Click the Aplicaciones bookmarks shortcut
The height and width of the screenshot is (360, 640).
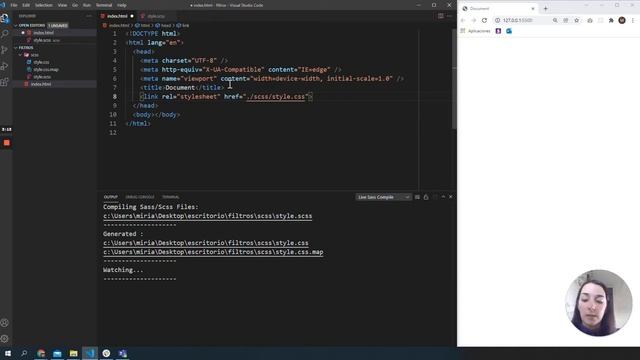coord(476,31)
